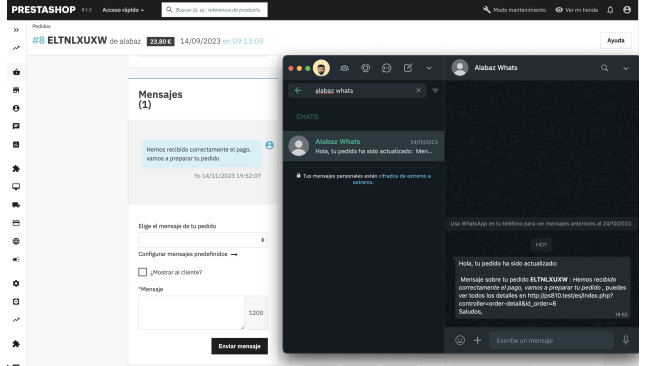The image size is (646, 366).
Task: Open the bottom puzzle piece sidebar icon
Action: (16, 344)
